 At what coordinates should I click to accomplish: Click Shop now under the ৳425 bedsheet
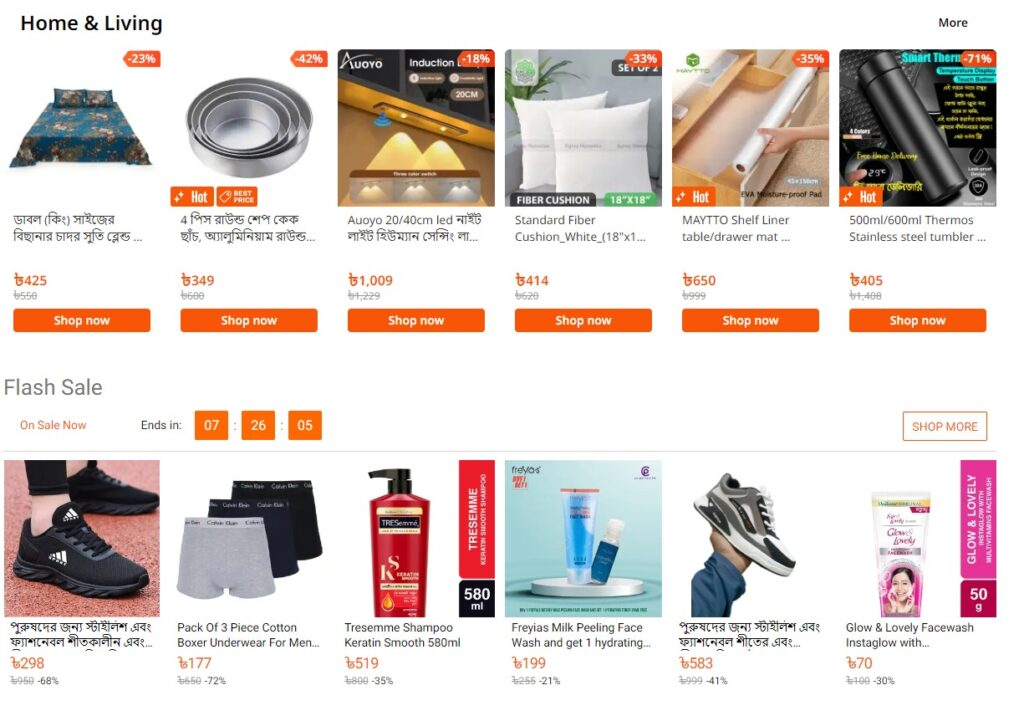pos(82,320)
